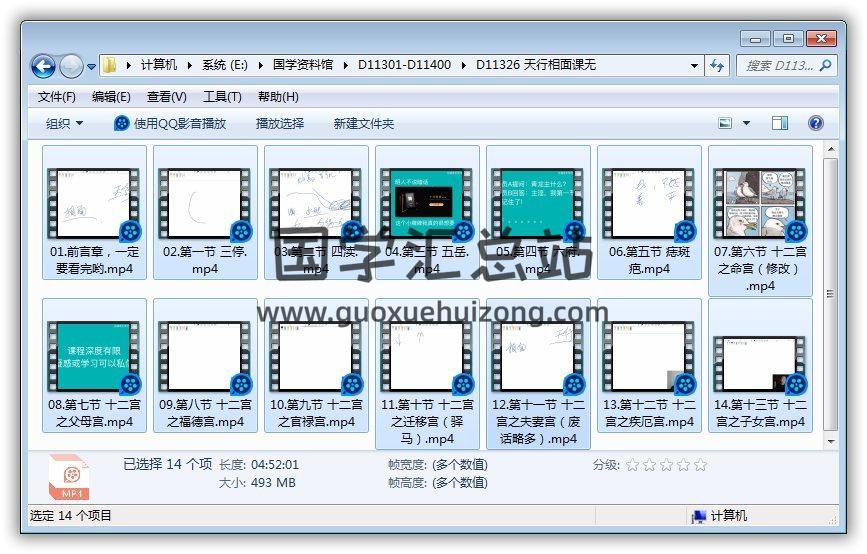Toggle the preview pane icon

point(780,123)
